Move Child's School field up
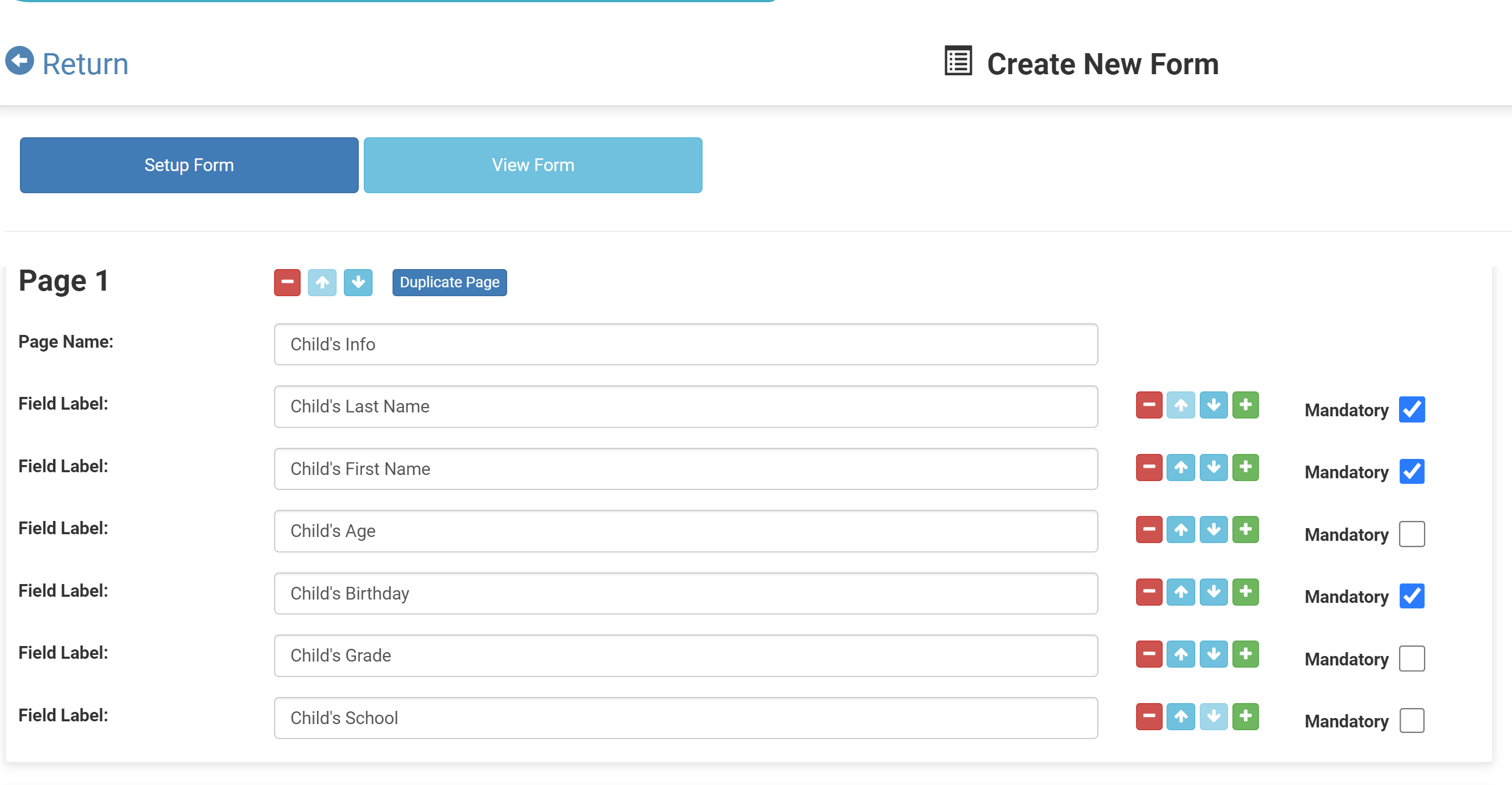The height and width of the screenshot is (785, 1512). pyautogui.click(x=1180, y=716)
